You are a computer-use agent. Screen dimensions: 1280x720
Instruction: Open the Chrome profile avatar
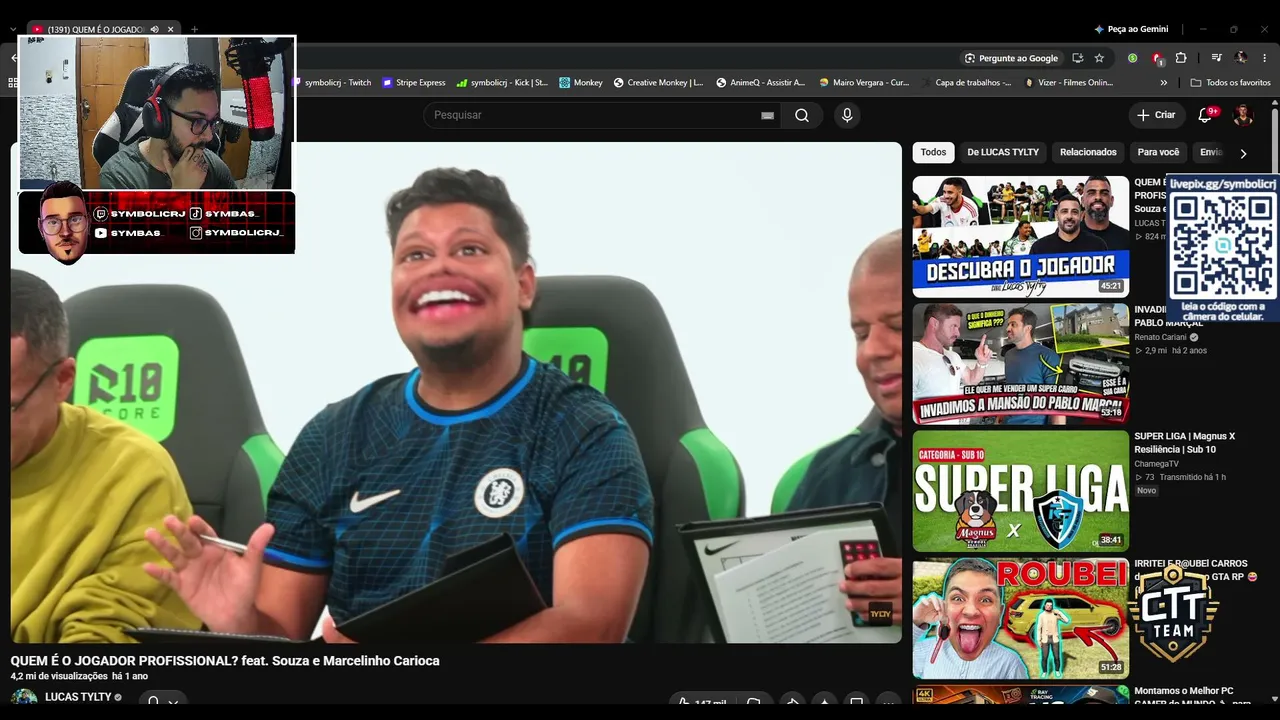pyautogui.click(x=1241, y=58)
